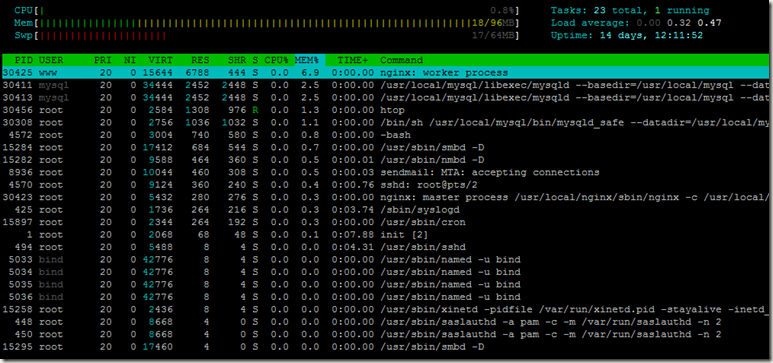Select the /usr/sbin/sshd row PID 494
The width and height of the screenshot is (773, 363).
click(386, 247)
